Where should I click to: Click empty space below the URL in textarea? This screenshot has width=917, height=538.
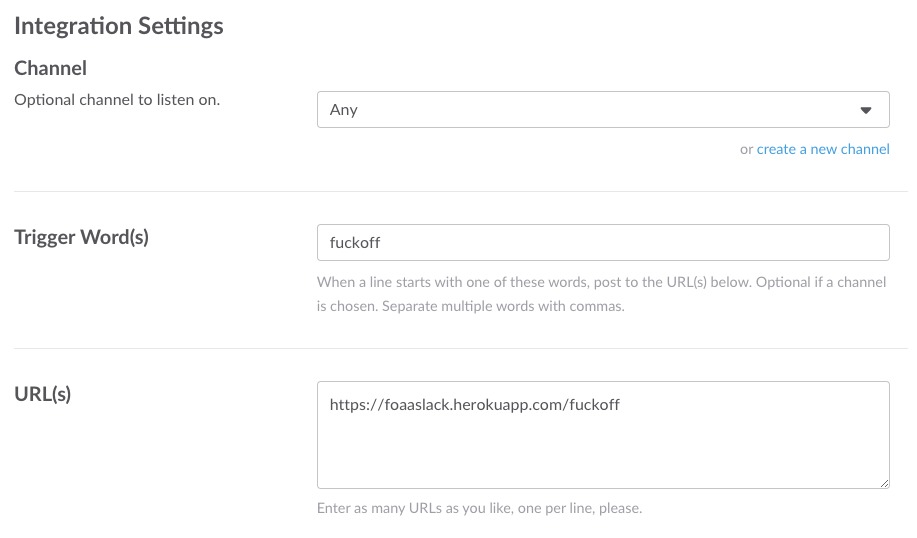(602, 455)
